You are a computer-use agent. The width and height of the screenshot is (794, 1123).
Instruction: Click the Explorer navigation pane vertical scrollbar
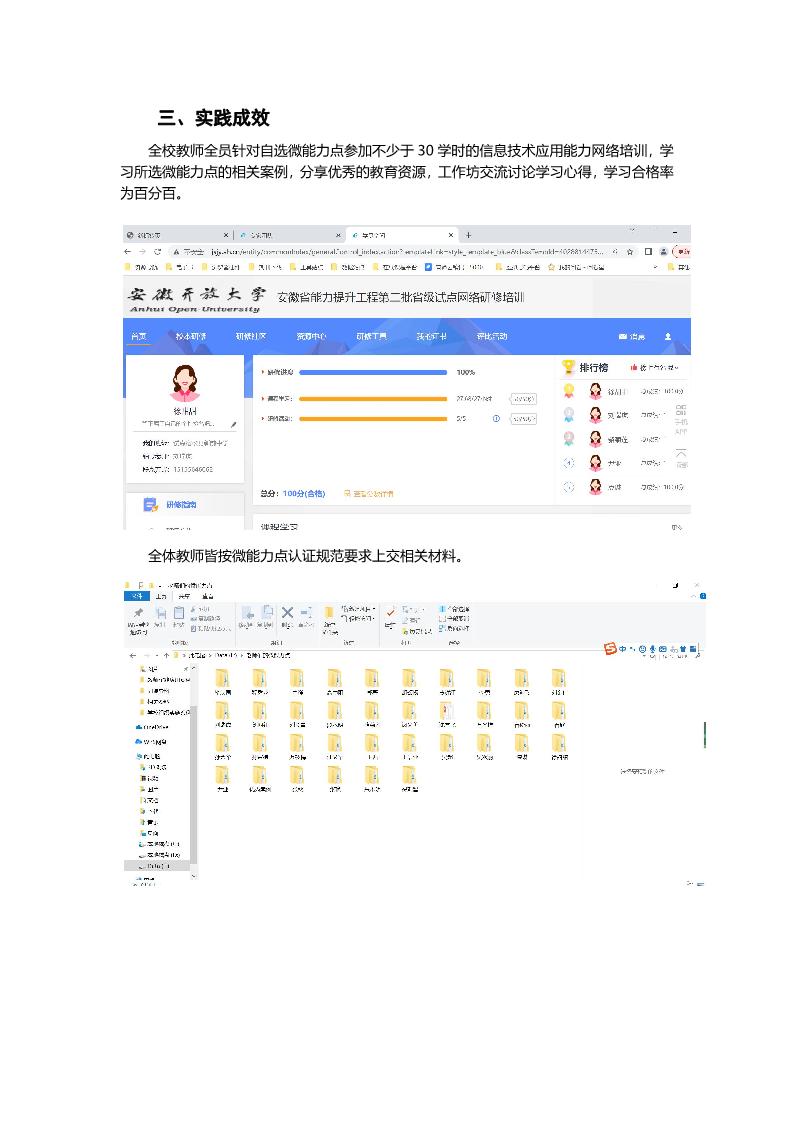point(193,783)
